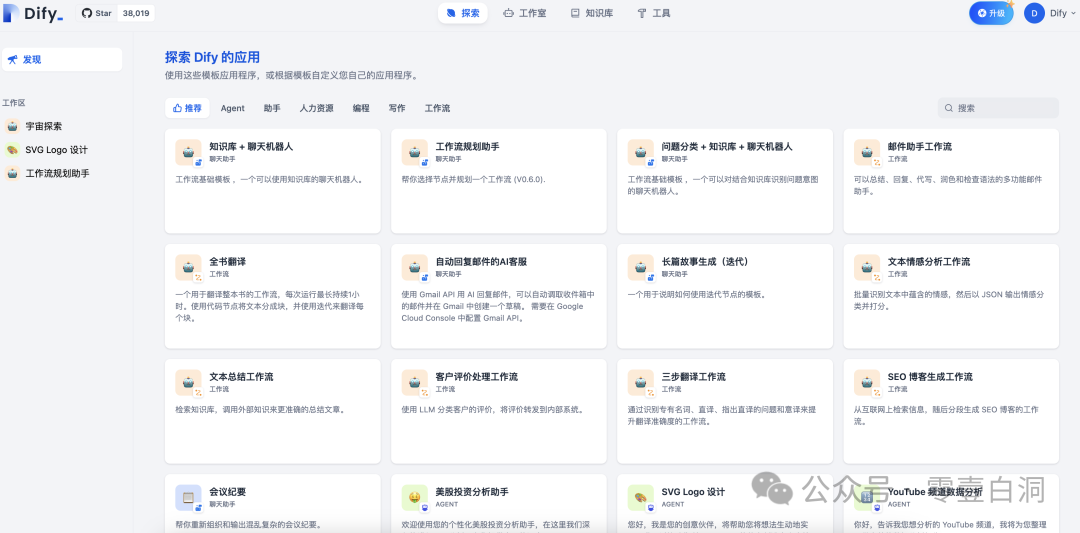Select the 工作流 category filter
This screenshot has height=533, width=1080.
437,108
